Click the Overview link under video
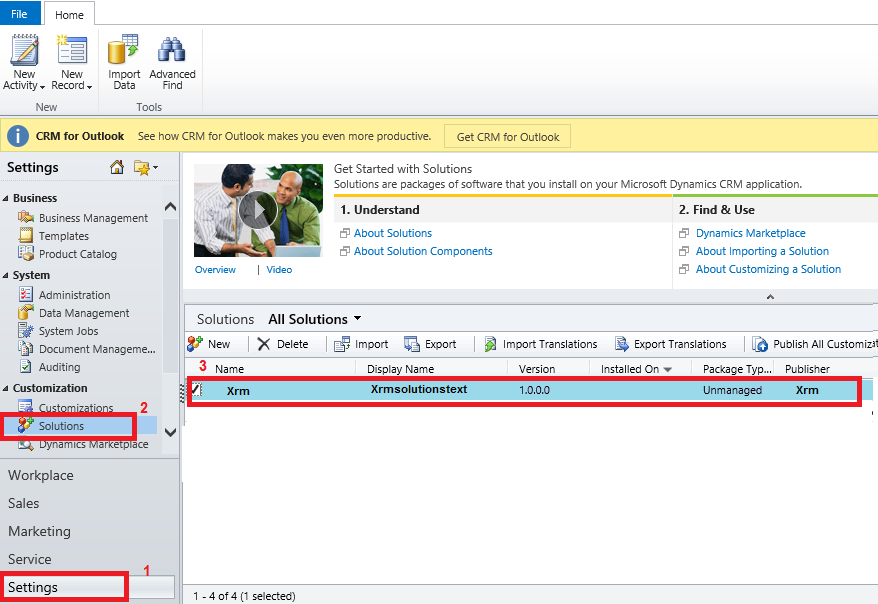878x604 pixels. coord(215,269)
